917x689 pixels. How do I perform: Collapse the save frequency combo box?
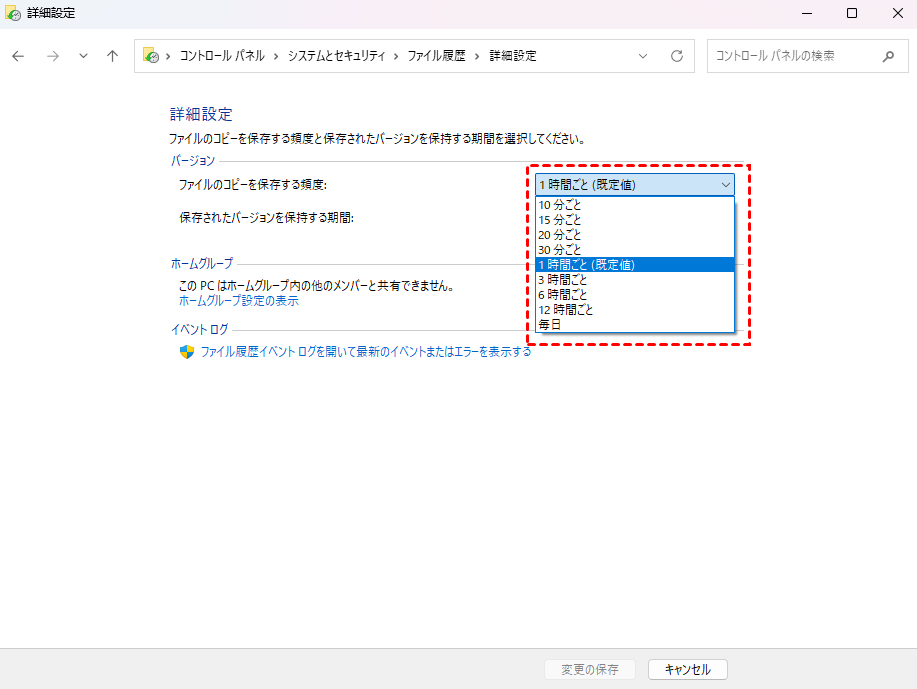point(725,184)
